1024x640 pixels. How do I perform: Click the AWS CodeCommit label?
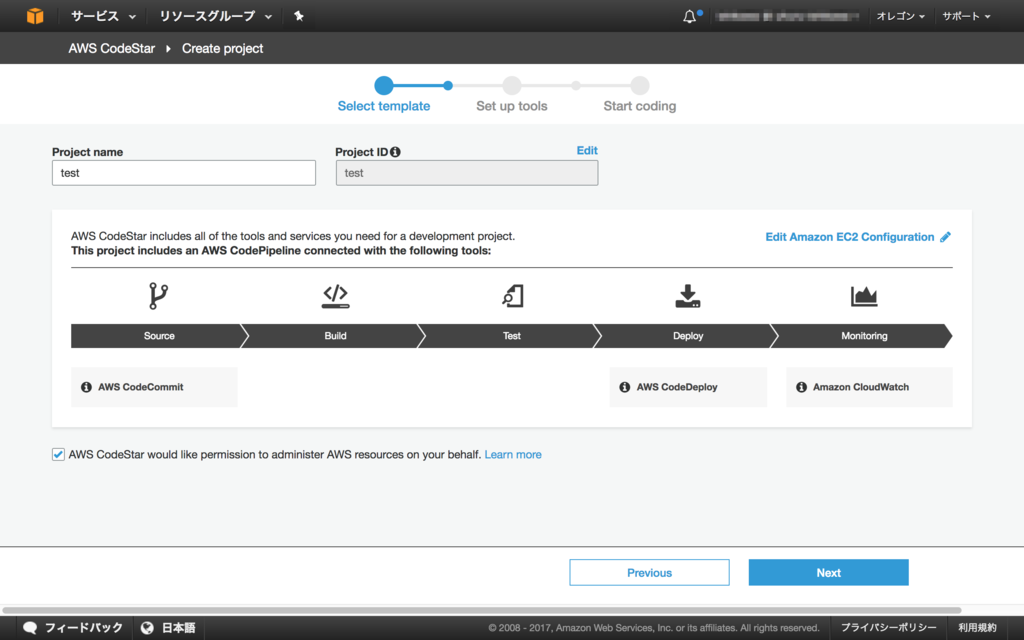[x=140, y=387]
